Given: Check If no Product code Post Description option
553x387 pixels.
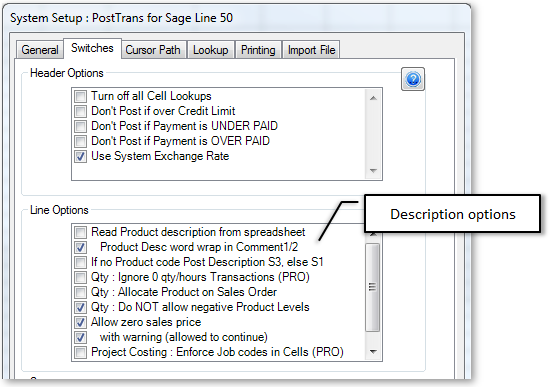Looking at the screenshot, I should coord(80,262).
